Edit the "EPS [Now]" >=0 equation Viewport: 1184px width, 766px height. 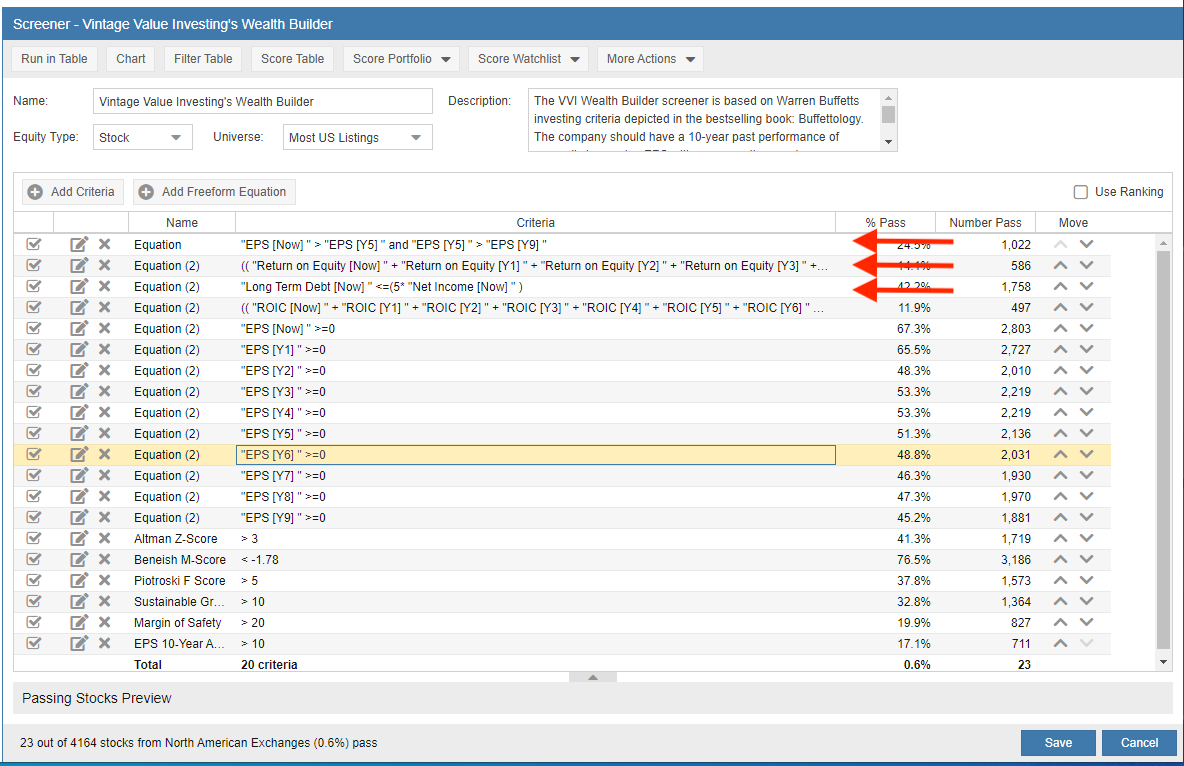[79, 329]
